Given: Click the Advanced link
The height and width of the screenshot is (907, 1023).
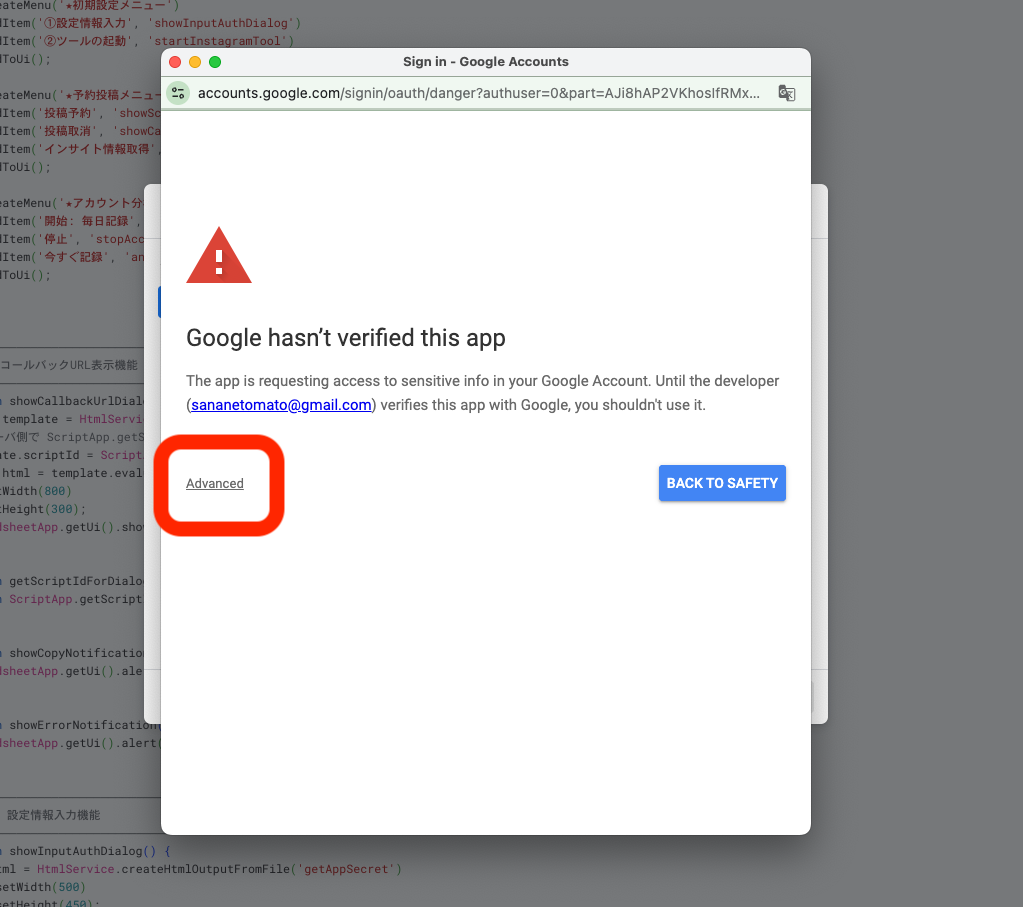Looking at the screenshot, I should coord(215,484).
